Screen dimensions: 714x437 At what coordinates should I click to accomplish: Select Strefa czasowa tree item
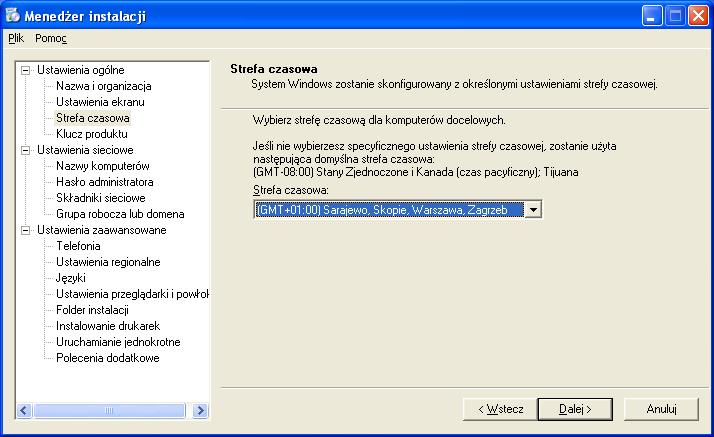click(93, 118)
